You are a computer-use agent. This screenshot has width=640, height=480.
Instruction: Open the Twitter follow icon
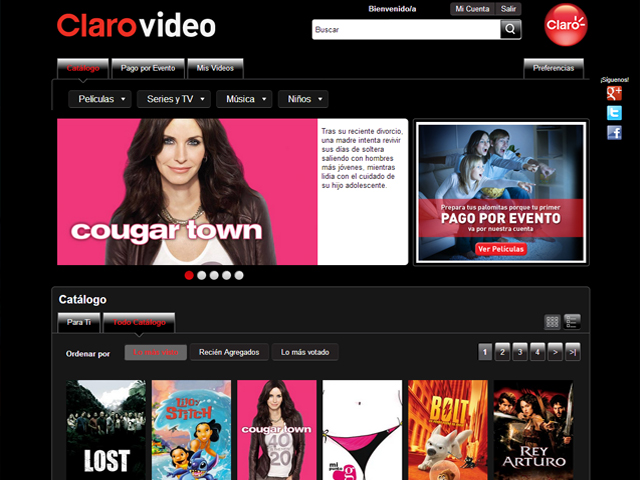[x=614, y=113]
